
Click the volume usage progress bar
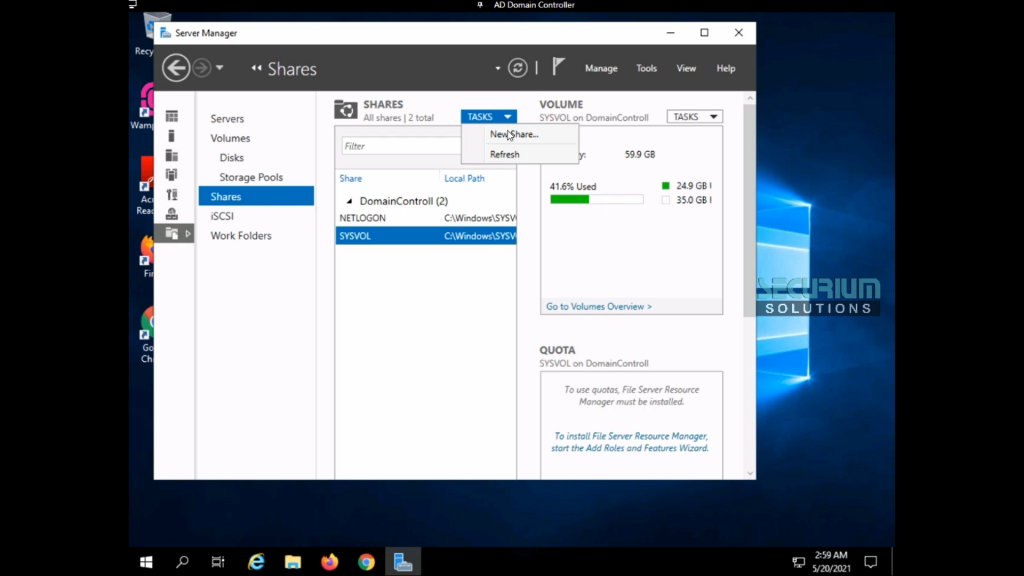(596, 199)
